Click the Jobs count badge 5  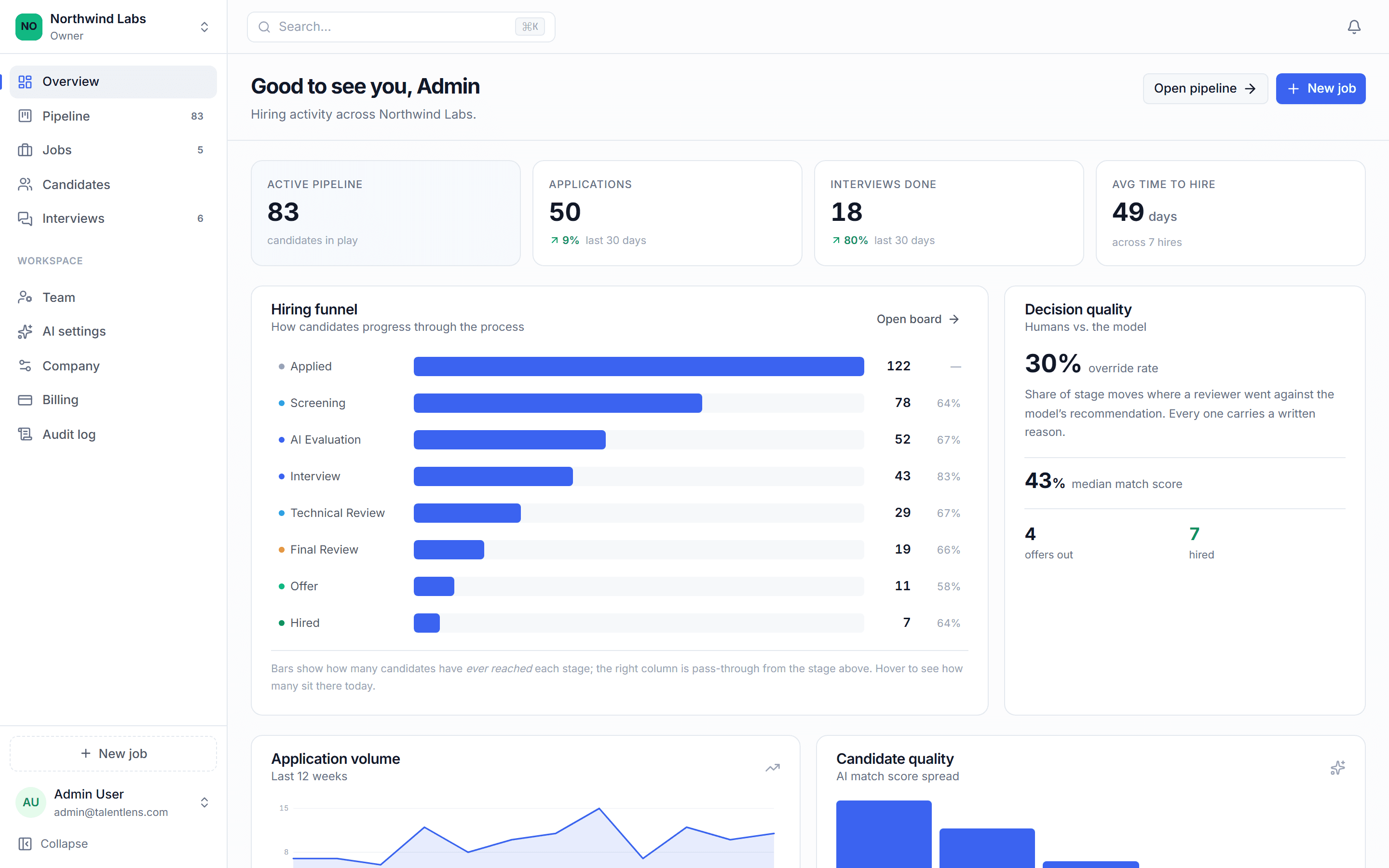click(x=200, y=150)
